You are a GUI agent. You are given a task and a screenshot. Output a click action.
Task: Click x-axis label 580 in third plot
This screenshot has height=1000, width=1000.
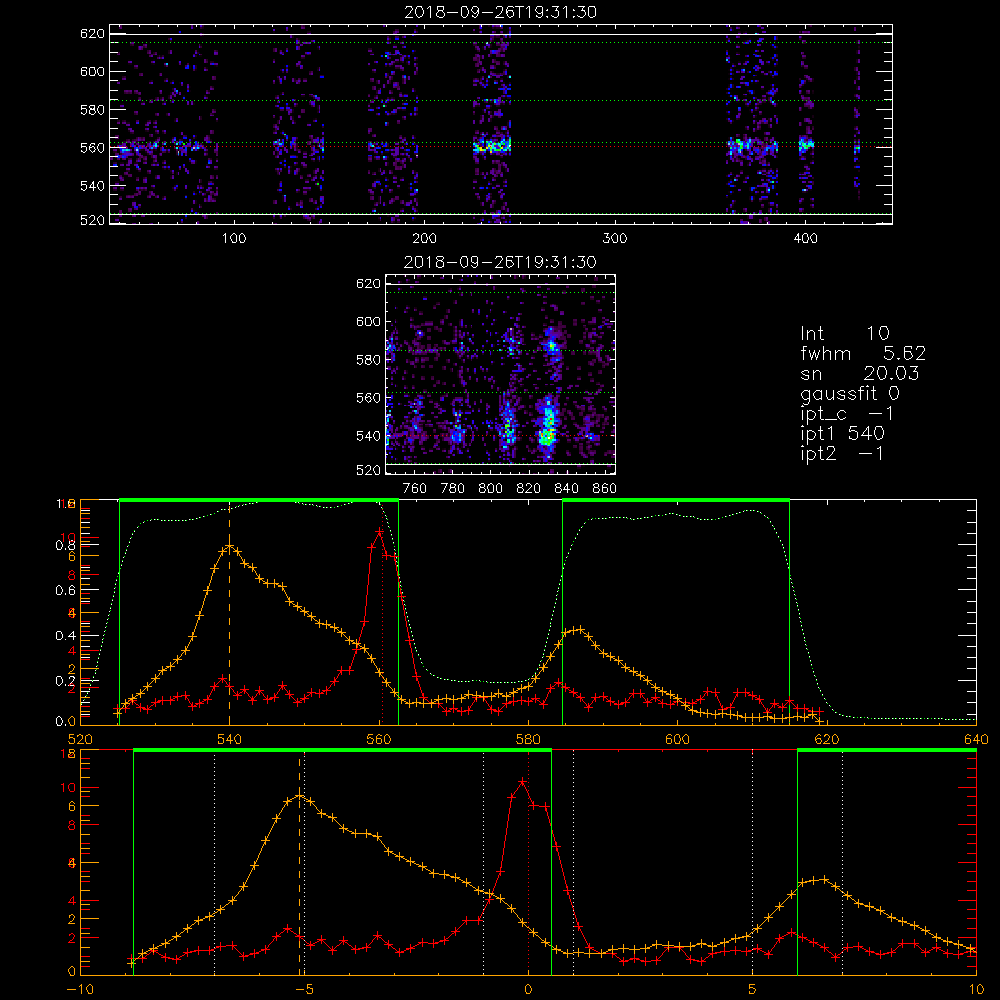click(x=529, y=740)
